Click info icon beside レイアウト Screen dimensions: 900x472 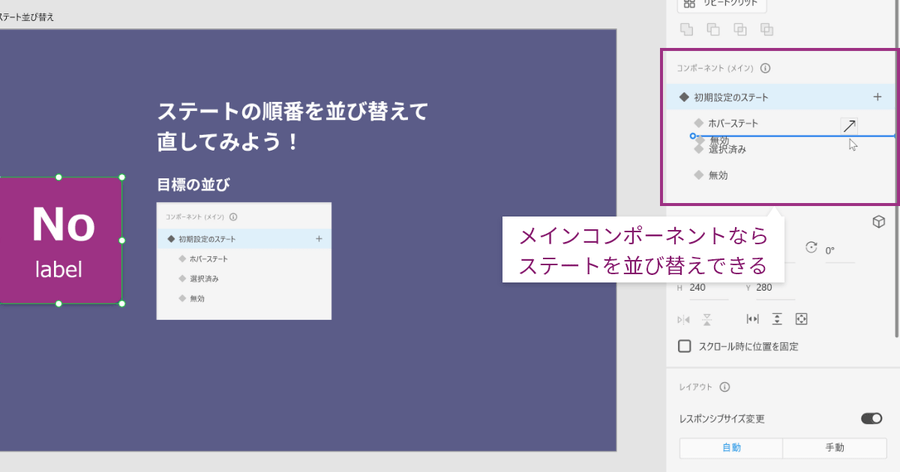pyautogui.click(x=725, y=387)
